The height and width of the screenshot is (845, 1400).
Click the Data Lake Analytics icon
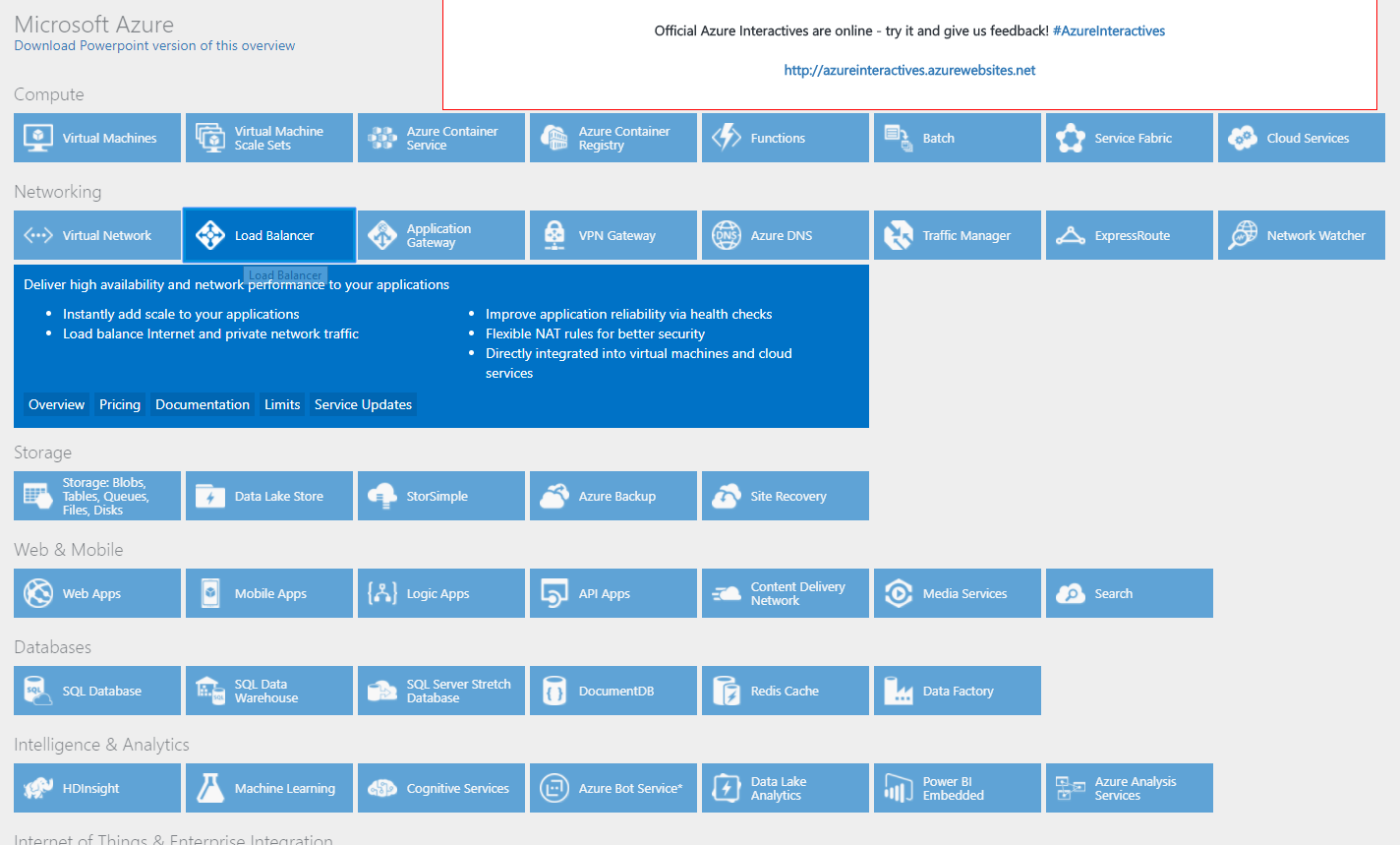[x=727, y=788]
